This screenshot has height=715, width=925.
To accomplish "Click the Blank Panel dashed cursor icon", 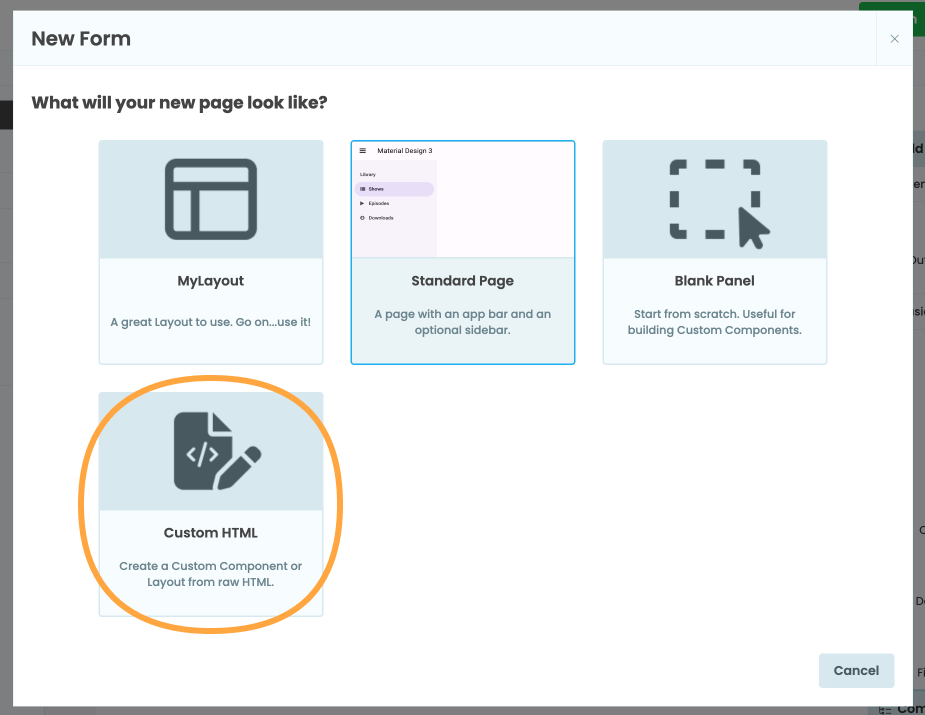I will [x=714, y=199].
